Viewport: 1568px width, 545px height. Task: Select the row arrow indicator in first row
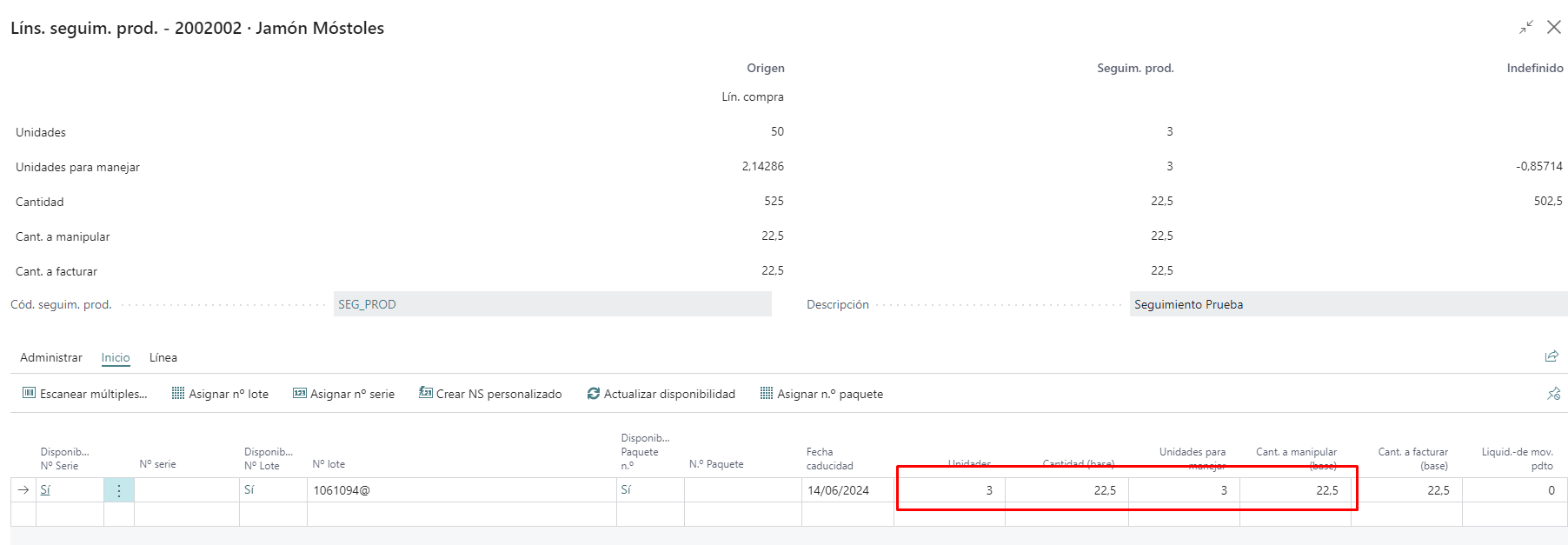tap(23, 490)
